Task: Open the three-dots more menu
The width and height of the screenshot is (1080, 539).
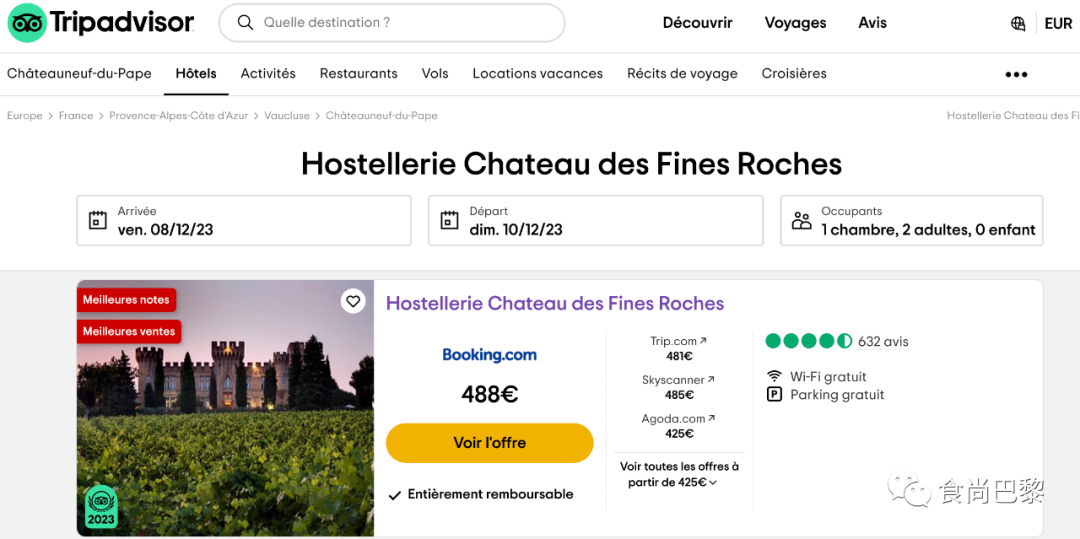Action: [1016, 74]
